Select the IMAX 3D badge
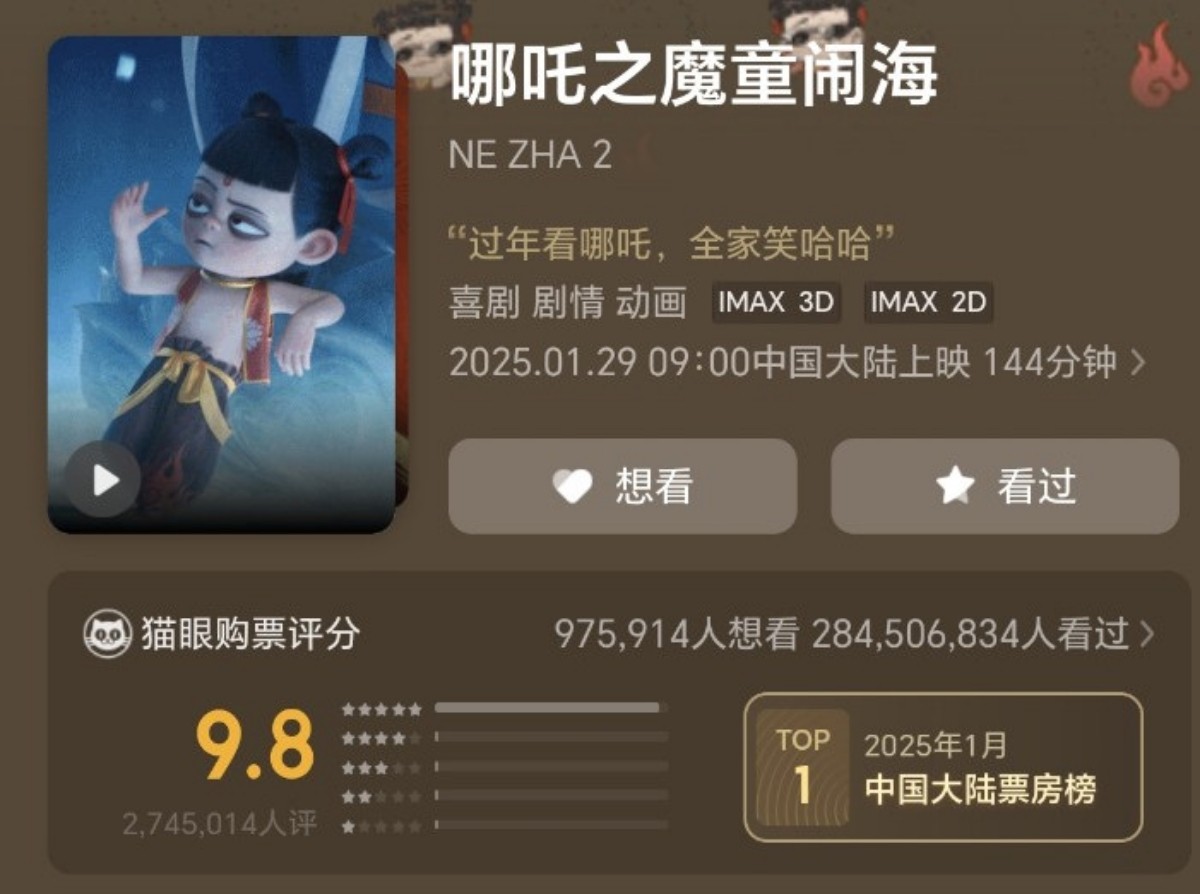The image size is (1200, 894). (777, 303)
